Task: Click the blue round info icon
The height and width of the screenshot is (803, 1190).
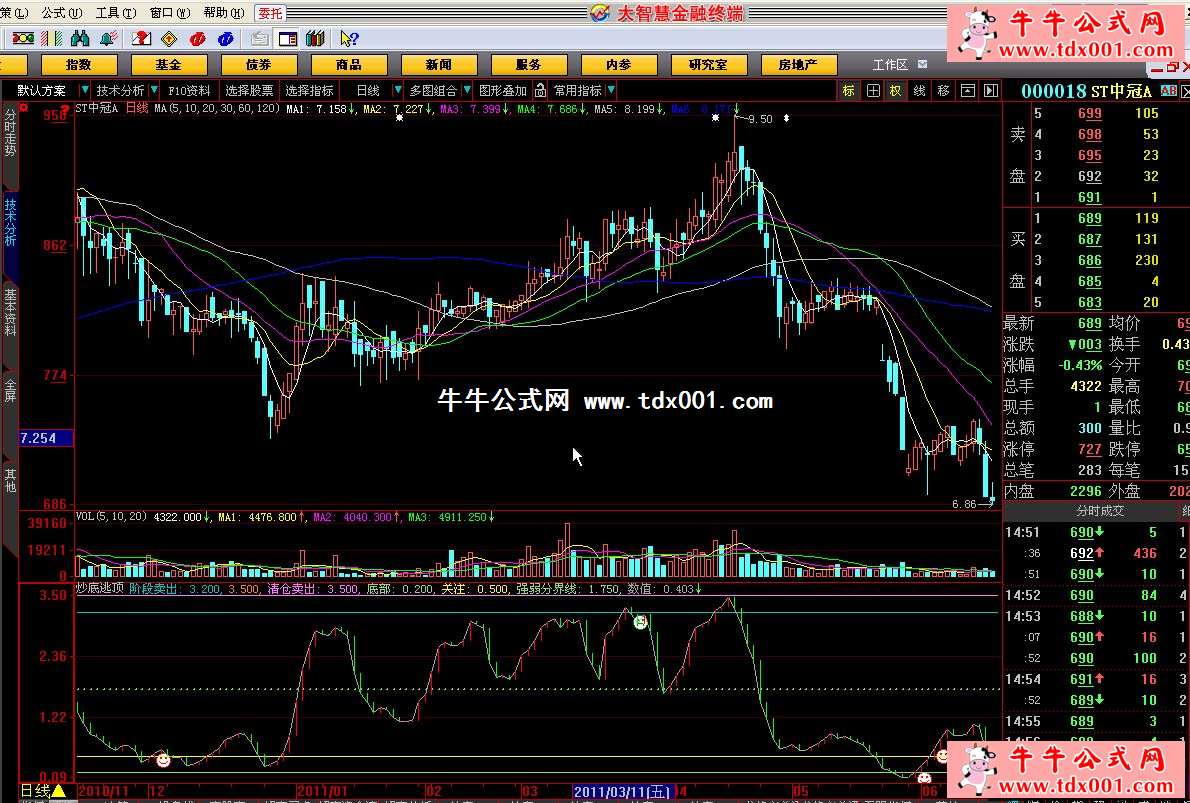Action: 225,38
